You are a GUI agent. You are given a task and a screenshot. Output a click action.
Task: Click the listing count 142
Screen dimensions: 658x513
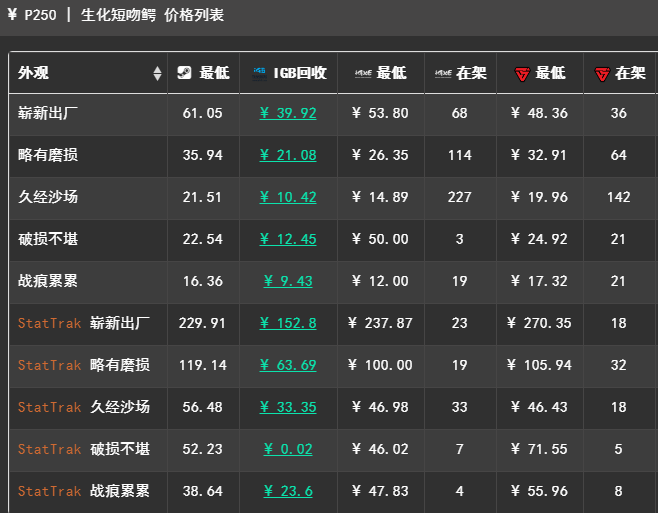click(x=619, y=197)
